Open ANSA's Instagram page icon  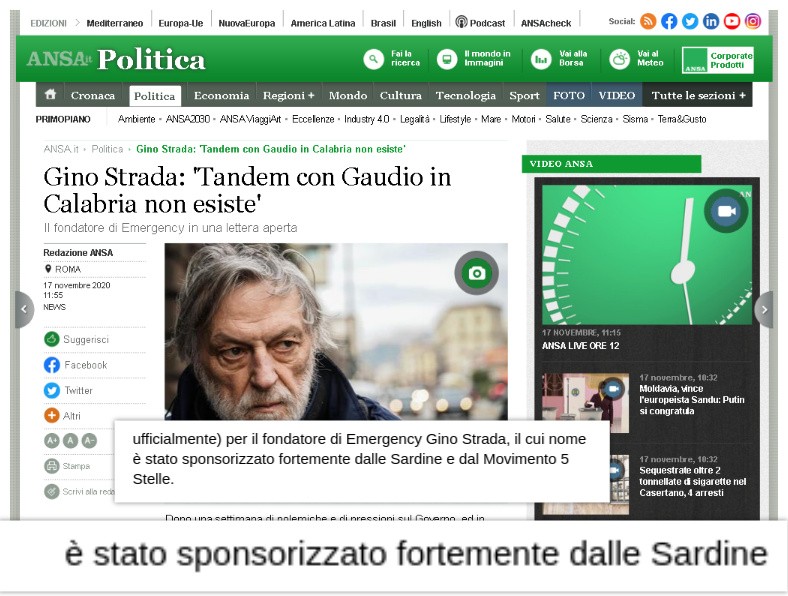[x=752, y=21]
